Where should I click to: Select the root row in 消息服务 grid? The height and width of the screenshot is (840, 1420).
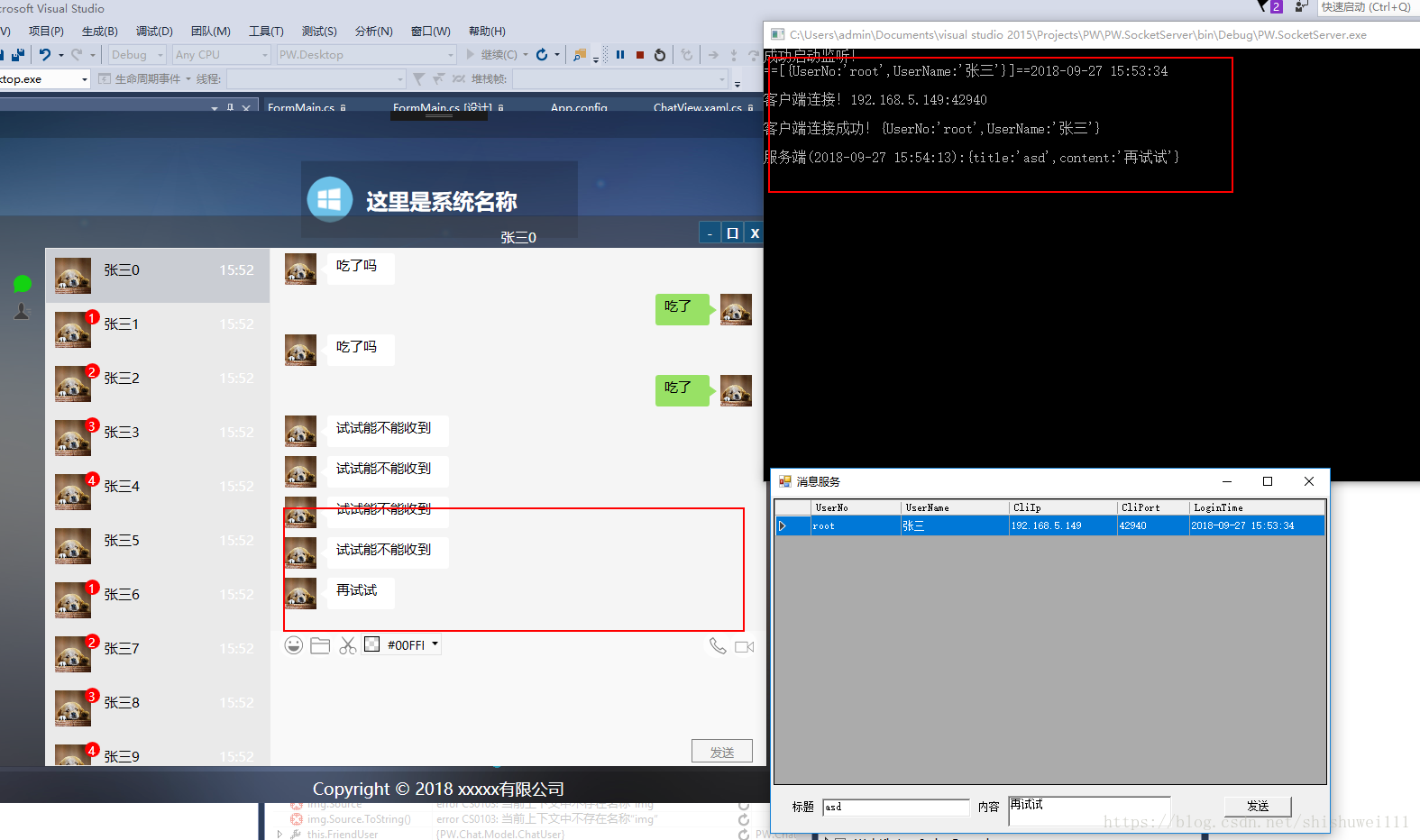tap(1050, 525)
